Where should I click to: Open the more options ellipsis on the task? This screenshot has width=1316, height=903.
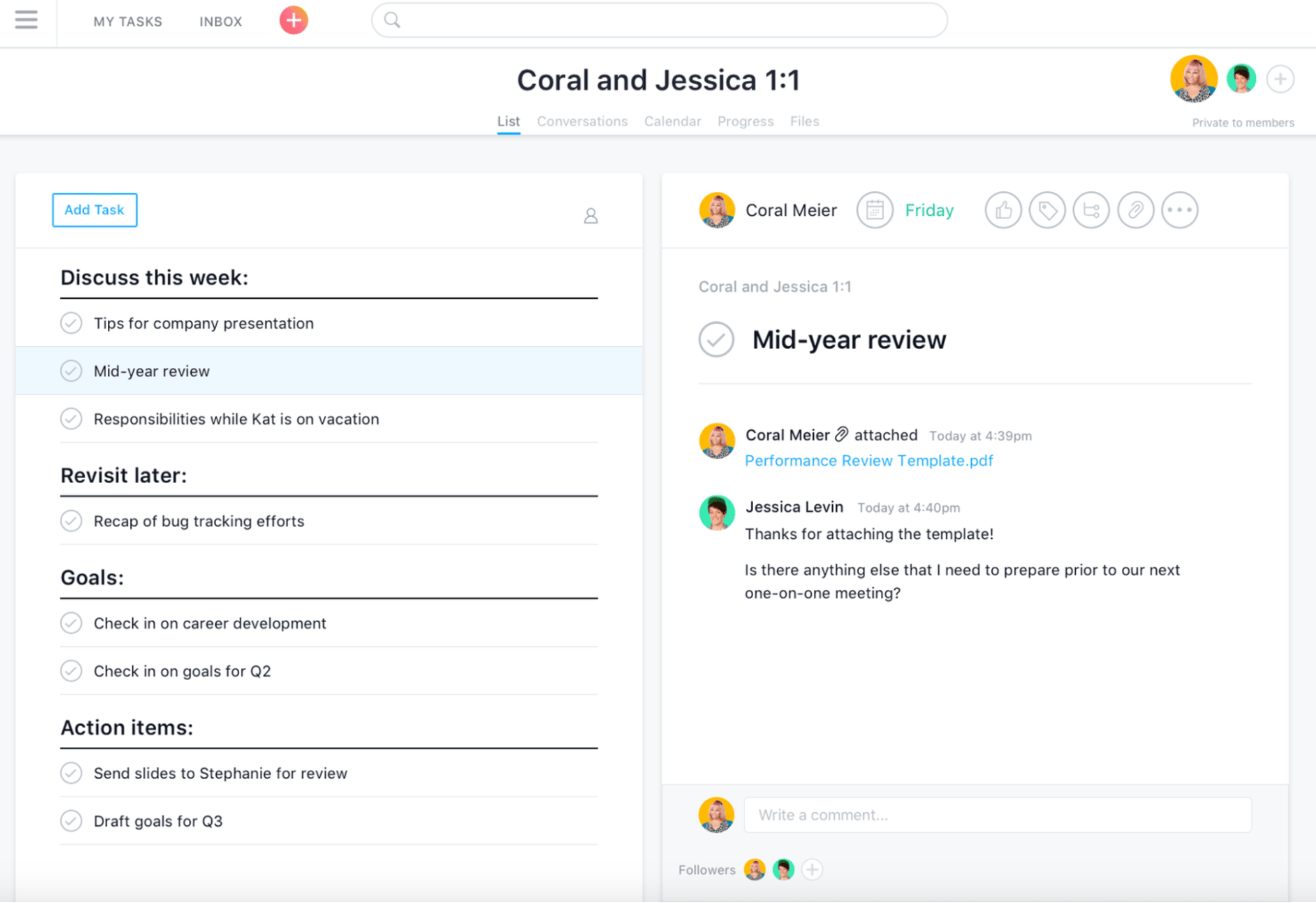click(1179, 210)
